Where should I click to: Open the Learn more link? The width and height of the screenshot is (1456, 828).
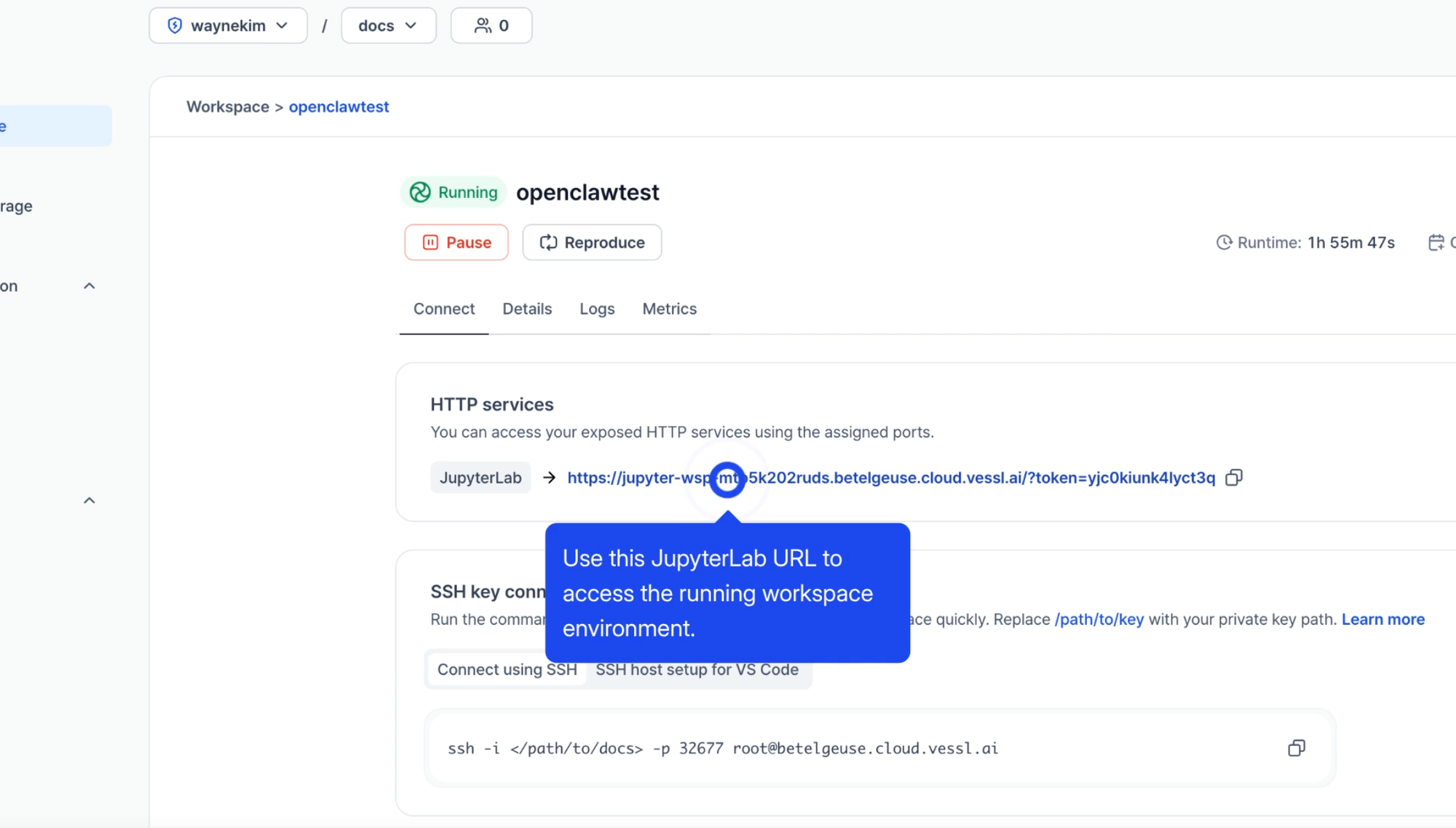point(1383,619)
